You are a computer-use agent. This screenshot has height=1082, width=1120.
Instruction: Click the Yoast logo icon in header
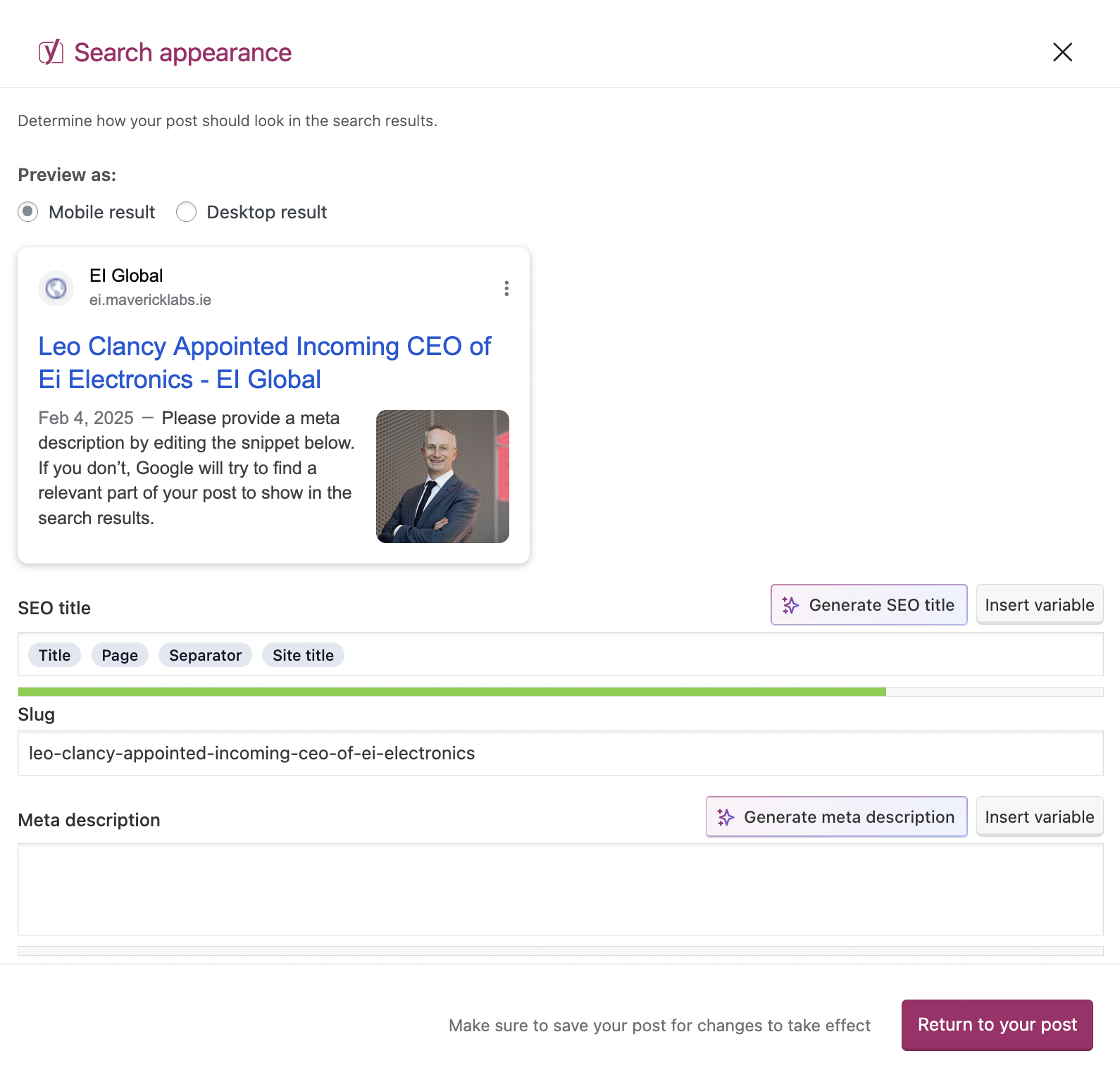coord(51,52)
